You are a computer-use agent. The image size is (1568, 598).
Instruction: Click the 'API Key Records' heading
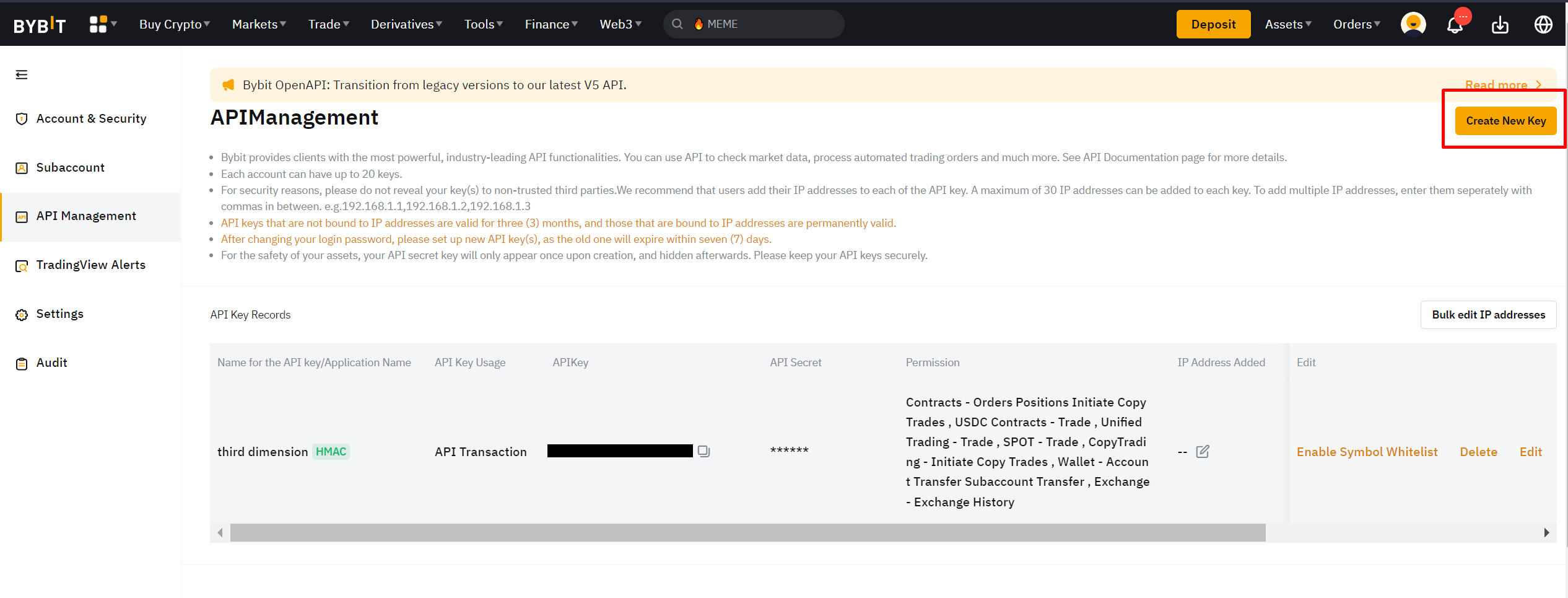tap(250, 315)
